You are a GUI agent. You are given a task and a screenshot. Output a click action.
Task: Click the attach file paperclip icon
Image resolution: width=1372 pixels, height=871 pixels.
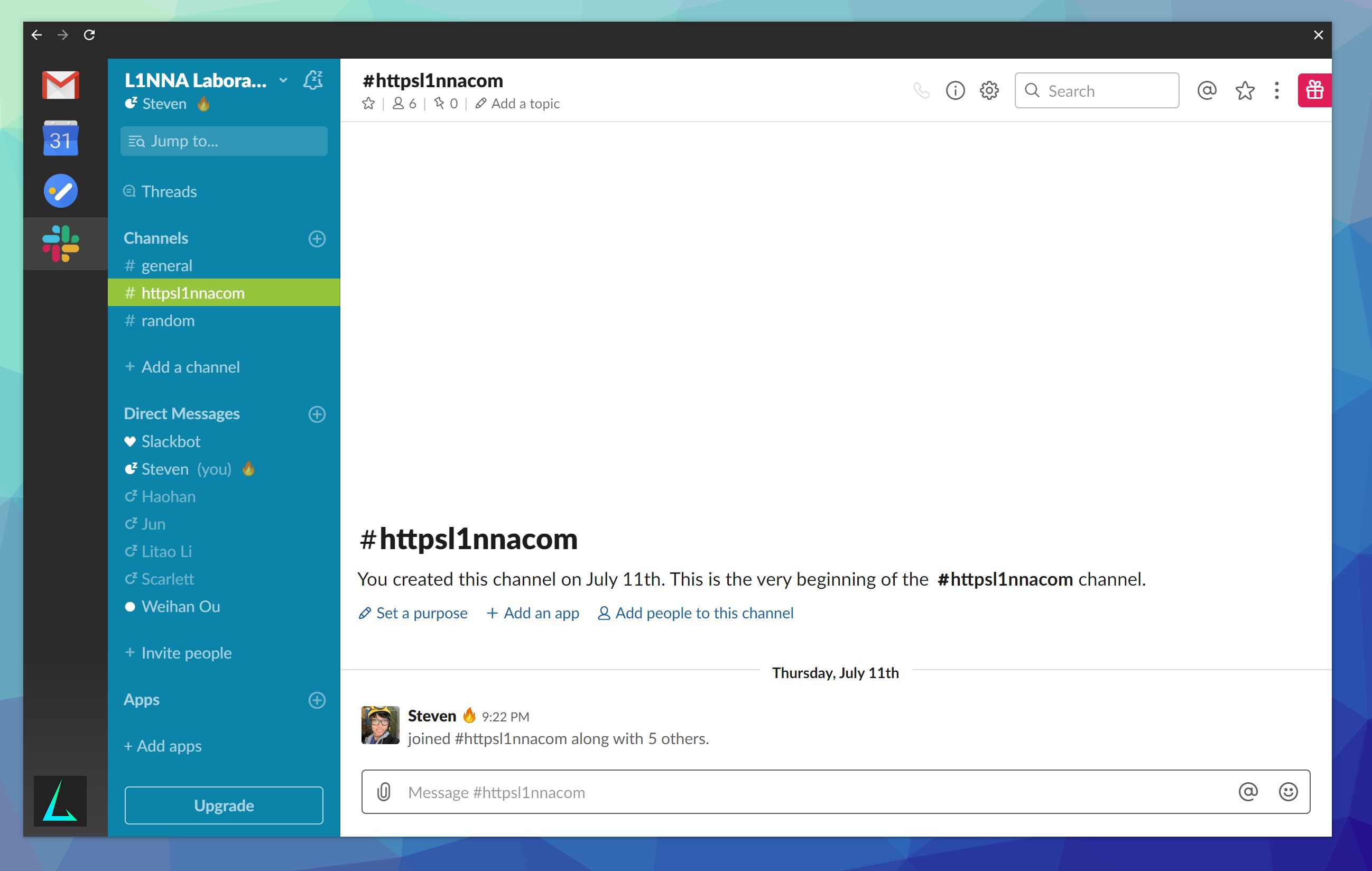(384, 792)
